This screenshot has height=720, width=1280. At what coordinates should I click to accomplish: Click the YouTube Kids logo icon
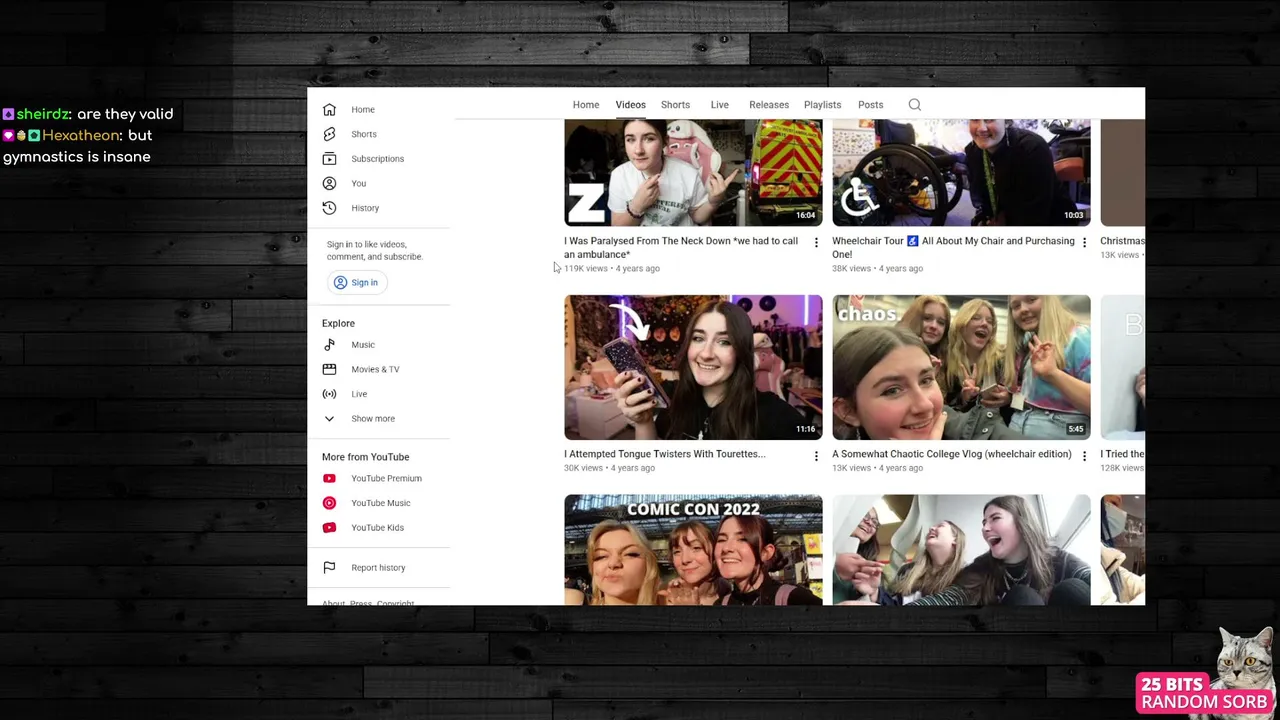pos(329,527)
